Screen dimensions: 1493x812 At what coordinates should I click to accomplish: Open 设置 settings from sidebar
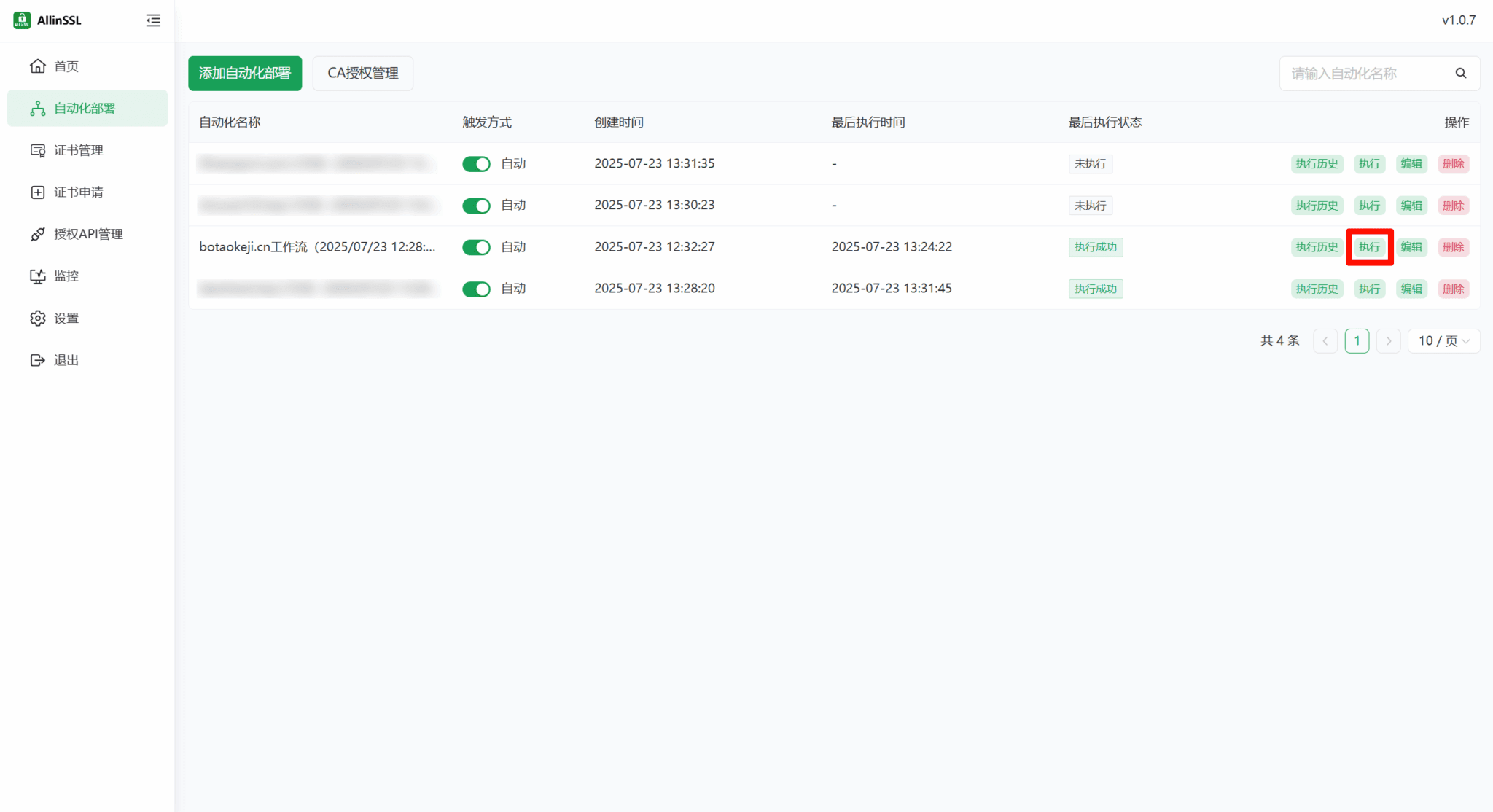(x=65, y=318)
